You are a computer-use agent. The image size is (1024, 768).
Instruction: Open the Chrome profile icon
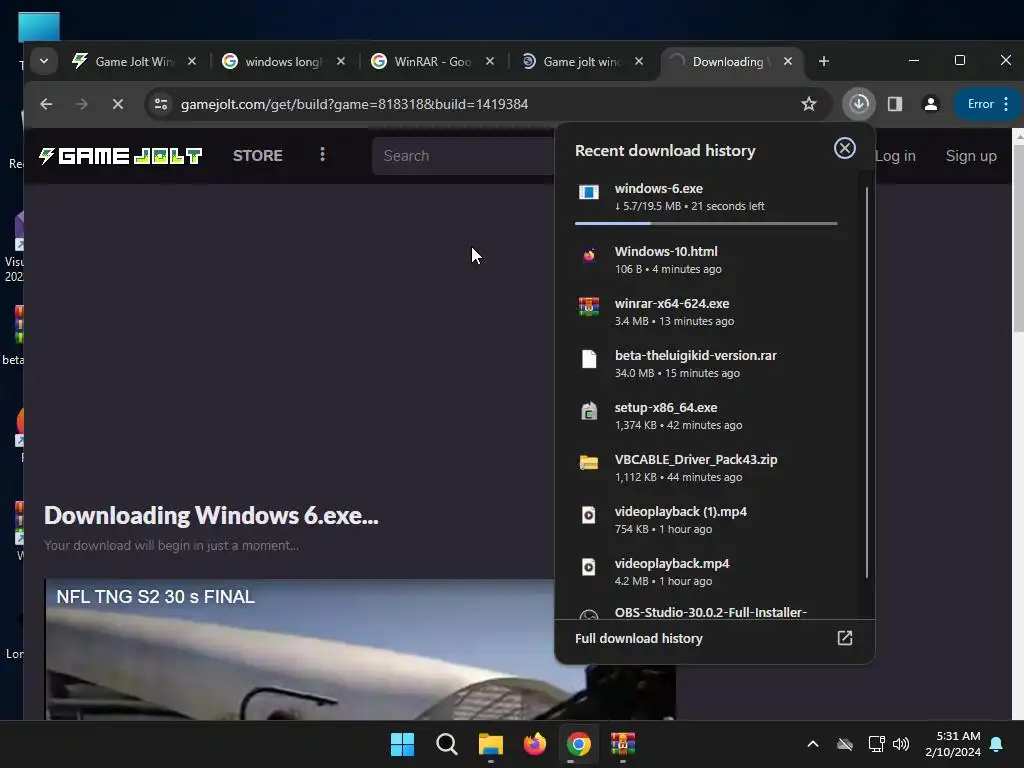[x=931, y=104]
